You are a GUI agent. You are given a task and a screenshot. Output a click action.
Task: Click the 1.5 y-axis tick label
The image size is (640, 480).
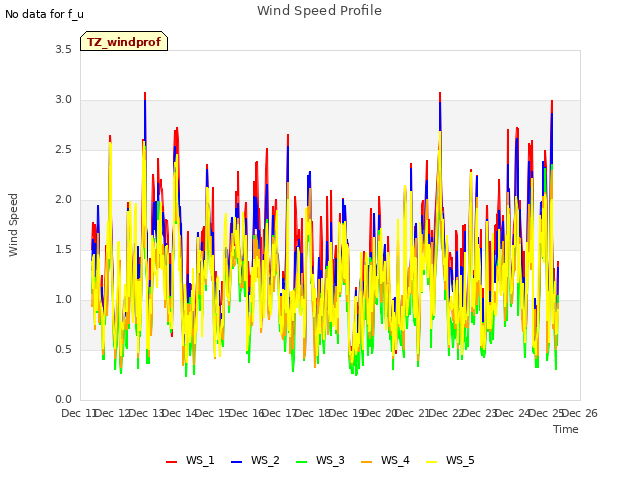63,249
